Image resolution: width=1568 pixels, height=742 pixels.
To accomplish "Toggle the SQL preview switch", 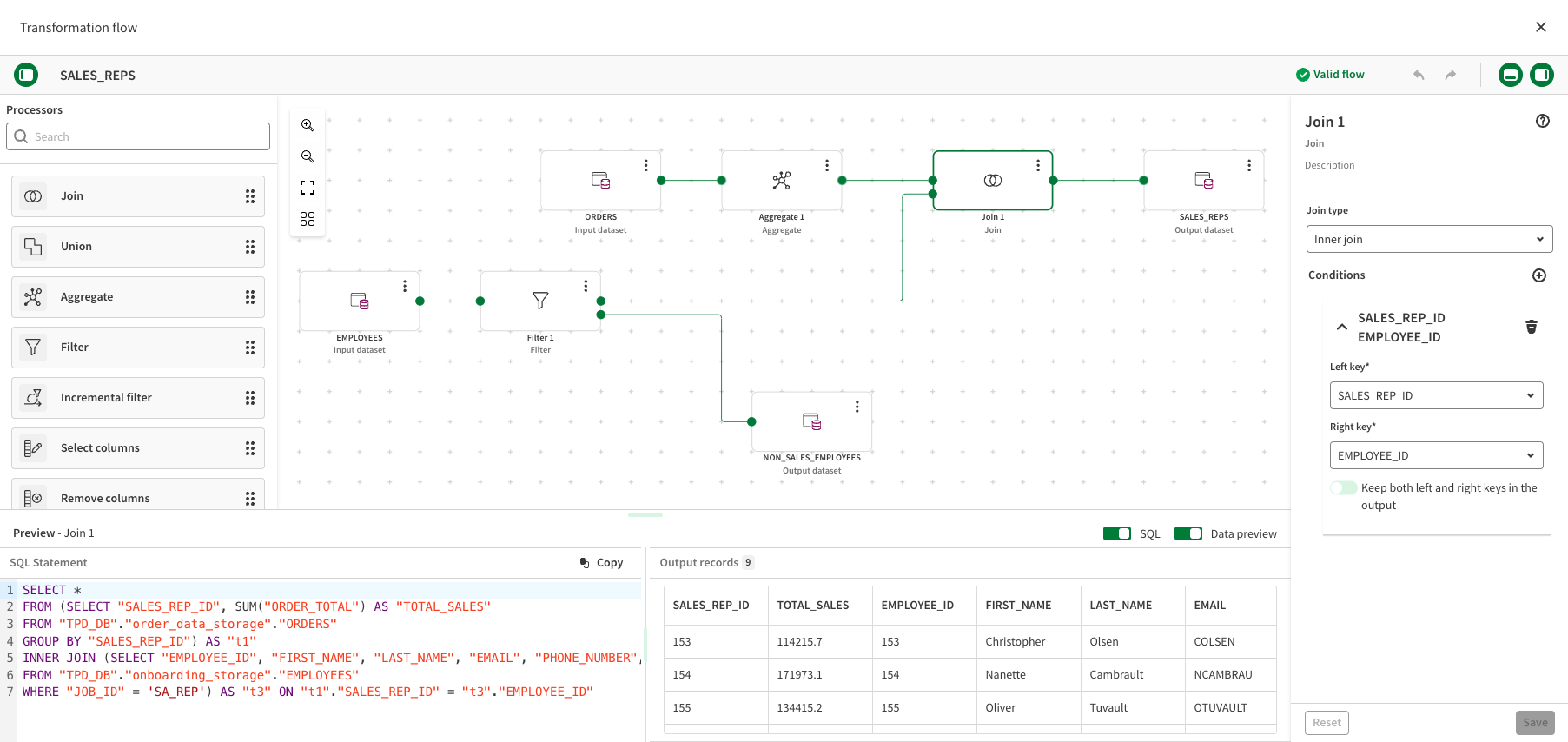I will pos(1117,533).
